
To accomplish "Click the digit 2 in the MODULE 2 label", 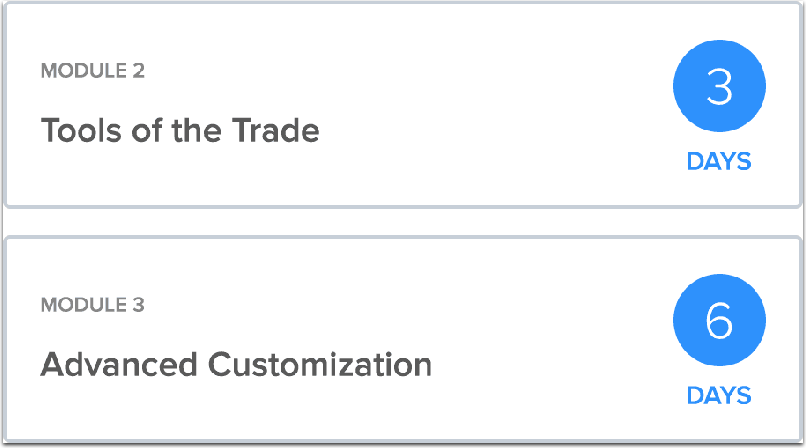I will (138, 71).
